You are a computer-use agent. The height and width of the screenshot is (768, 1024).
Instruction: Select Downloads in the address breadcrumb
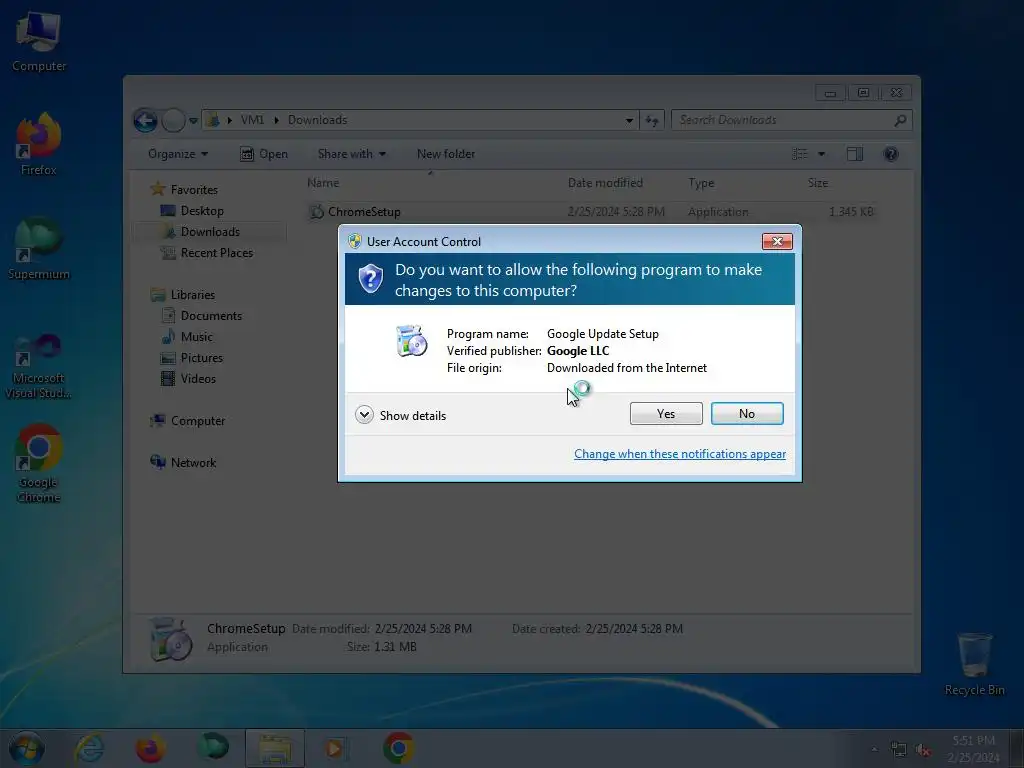point(317,120)
